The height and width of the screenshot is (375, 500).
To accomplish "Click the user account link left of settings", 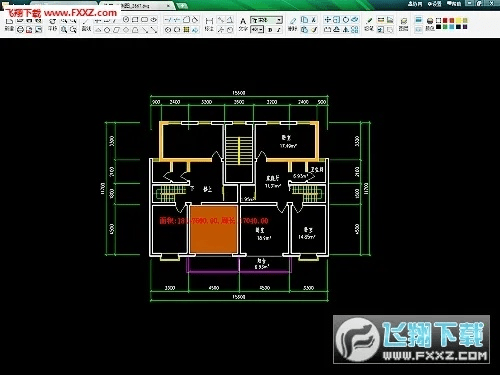I will click(x=415, y=4).
